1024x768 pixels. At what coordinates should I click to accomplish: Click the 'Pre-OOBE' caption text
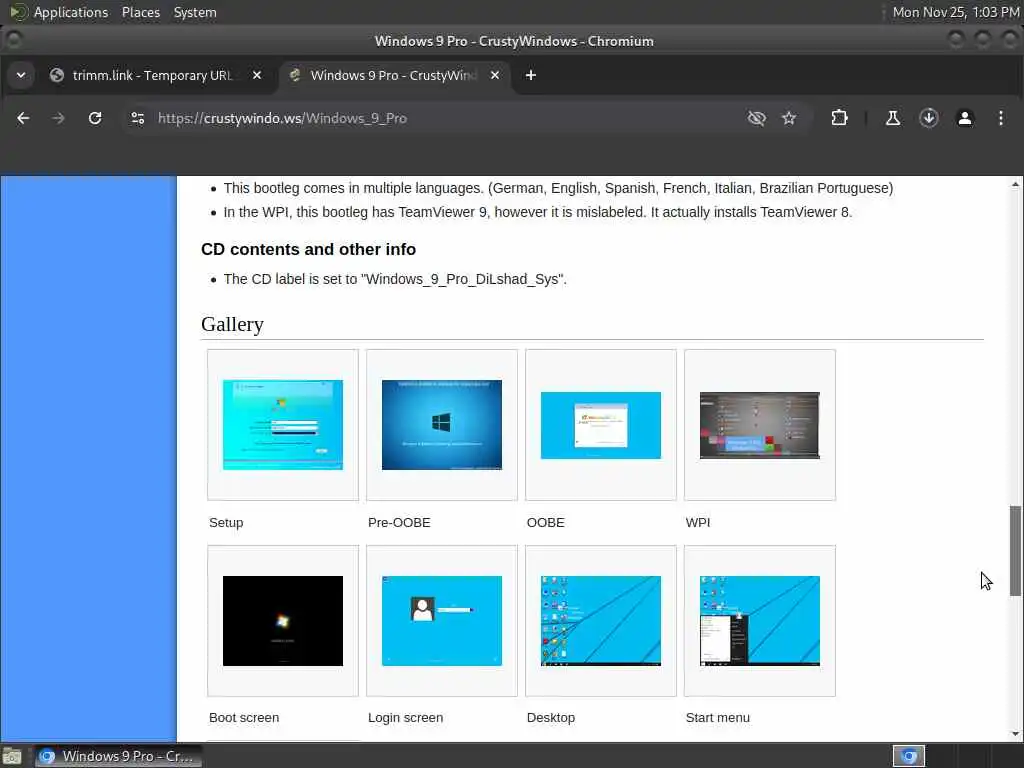tap(399, 522)
